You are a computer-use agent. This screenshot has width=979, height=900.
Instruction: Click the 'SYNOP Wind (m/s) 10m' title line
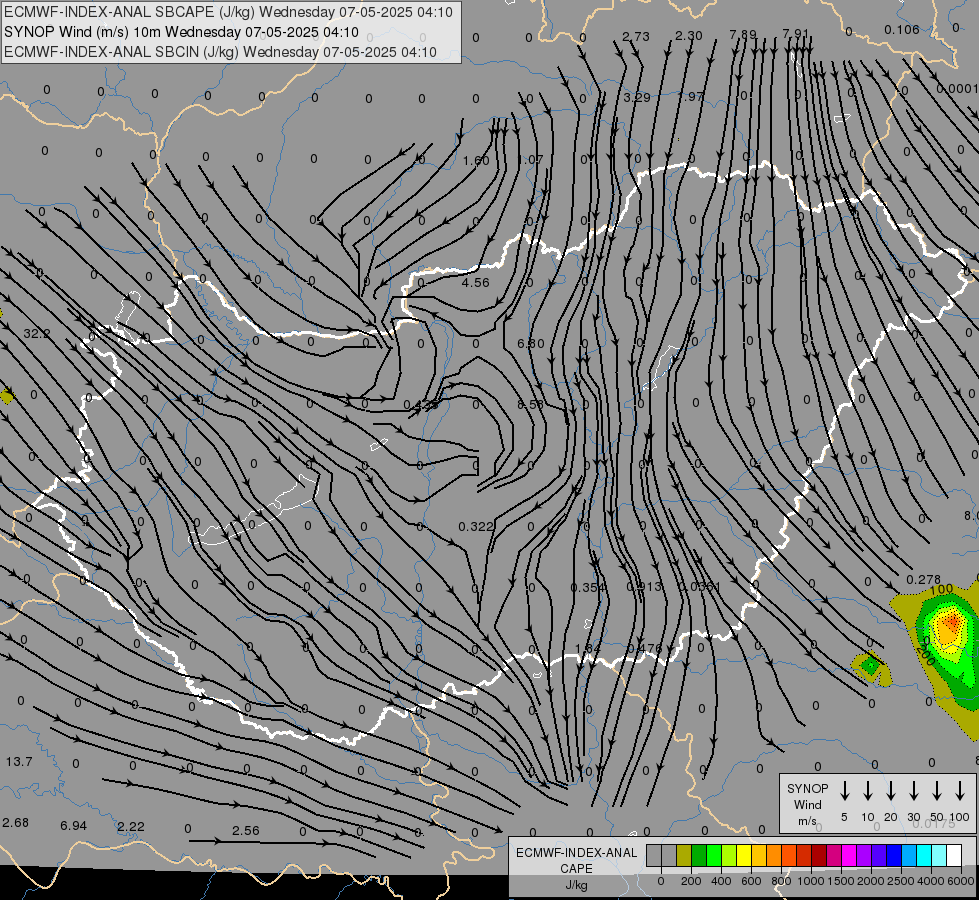(181, 32)
